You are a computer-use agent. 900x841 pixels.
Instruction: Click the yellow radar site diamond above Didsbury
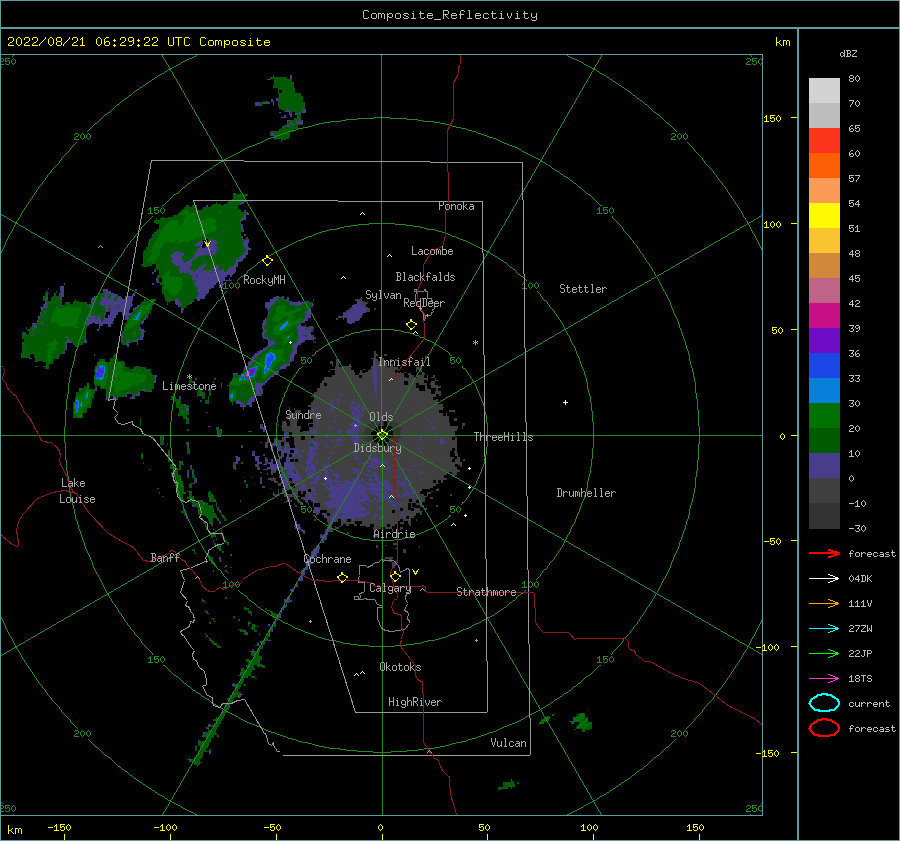(382, 435)
